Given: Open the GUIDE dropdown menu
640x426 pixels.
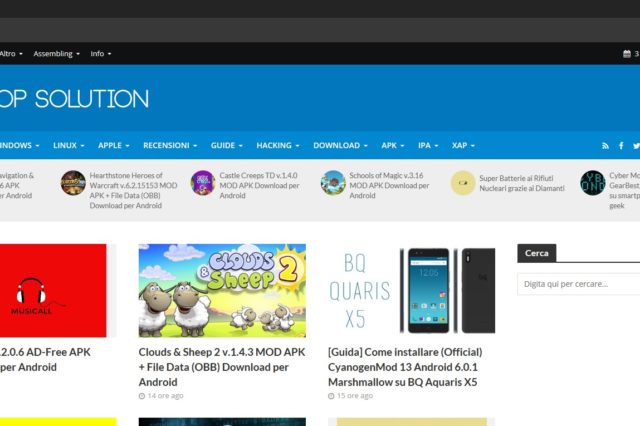Looking at the screenshot, I should 227,145.
